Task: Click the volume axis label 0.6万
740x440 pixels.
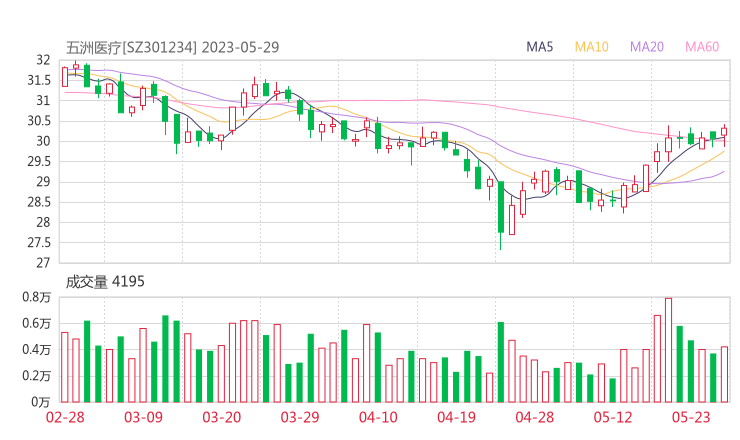Action: (x=36, y=323)
